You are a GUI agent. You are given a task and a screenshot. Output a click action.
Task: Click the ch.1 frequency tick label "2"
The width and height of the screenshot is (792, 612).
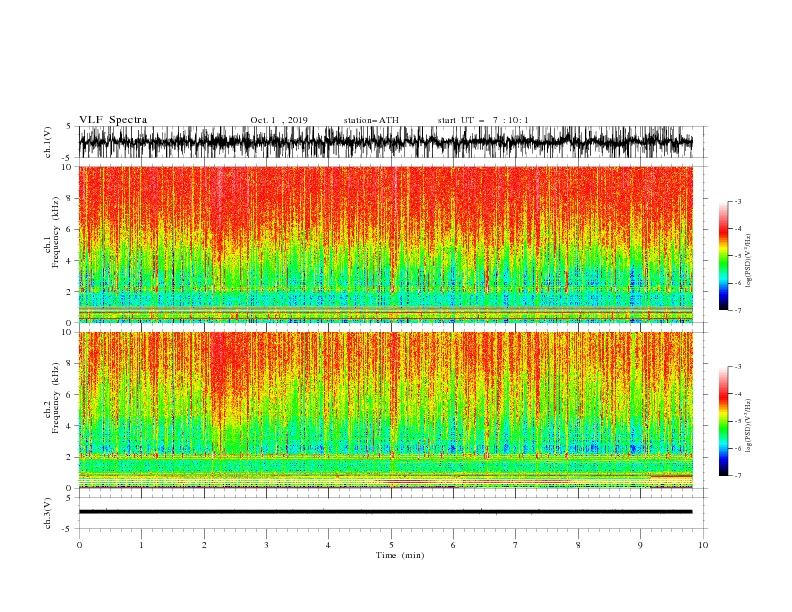click(69, 291)
